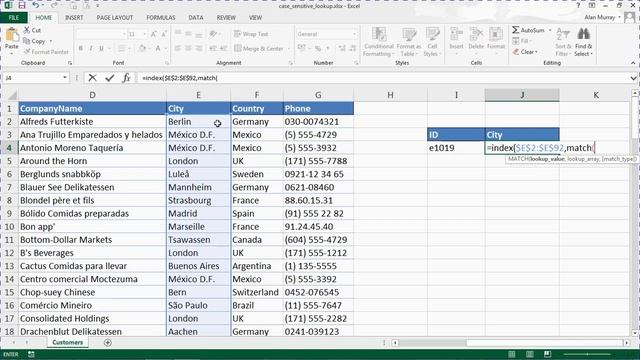Click the Fill down icon
The image size is (640, 360).
click(x=516, y=41)
